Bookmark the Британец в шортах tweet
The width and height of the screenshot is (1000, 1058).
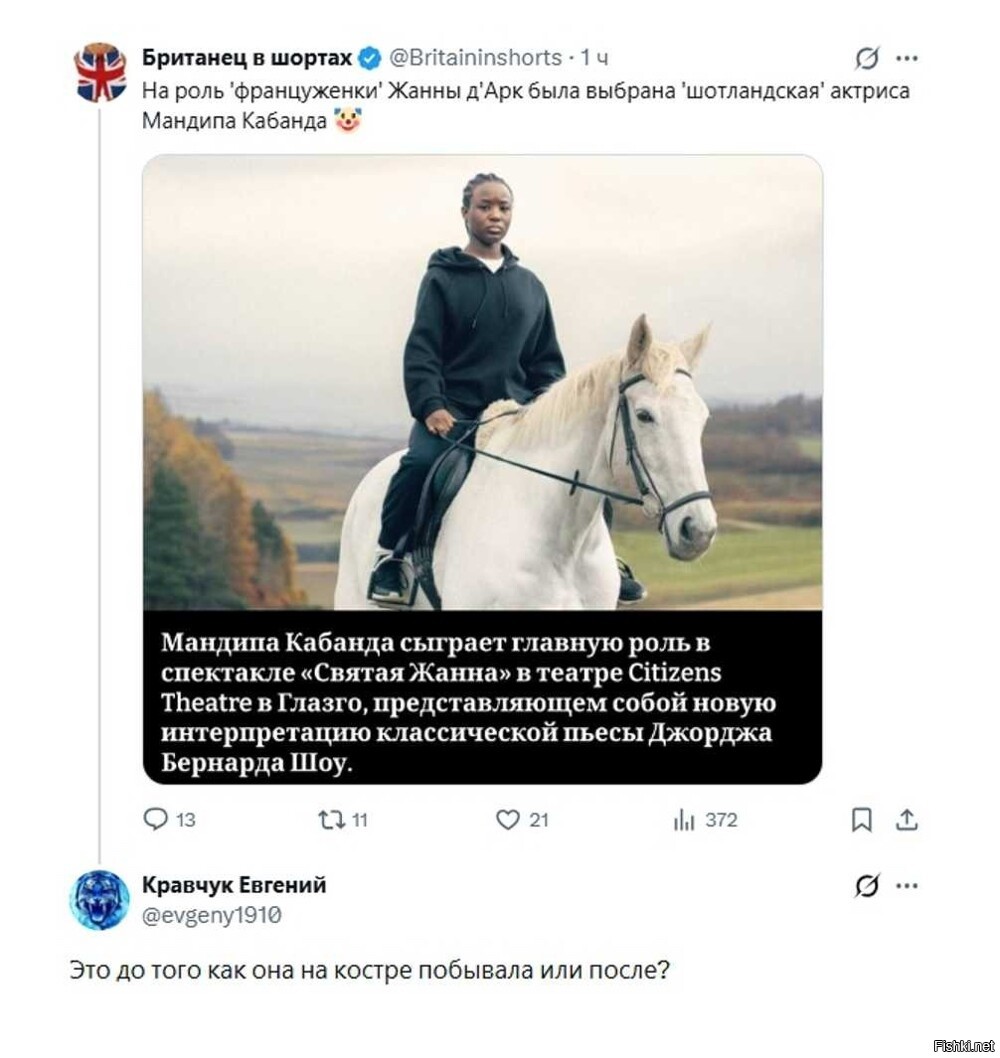tap(861, 820)
